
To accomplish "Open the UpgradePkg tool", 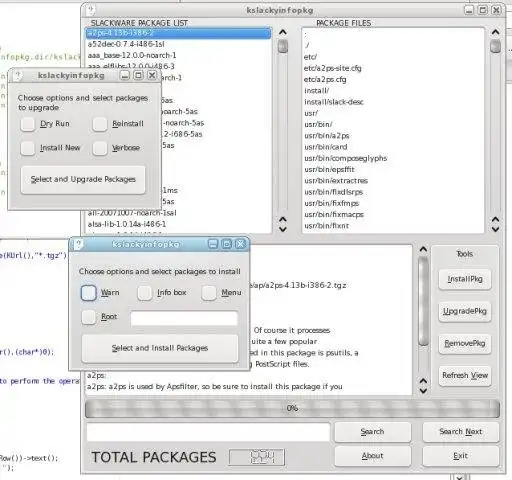I will click(x=465, y=311).
